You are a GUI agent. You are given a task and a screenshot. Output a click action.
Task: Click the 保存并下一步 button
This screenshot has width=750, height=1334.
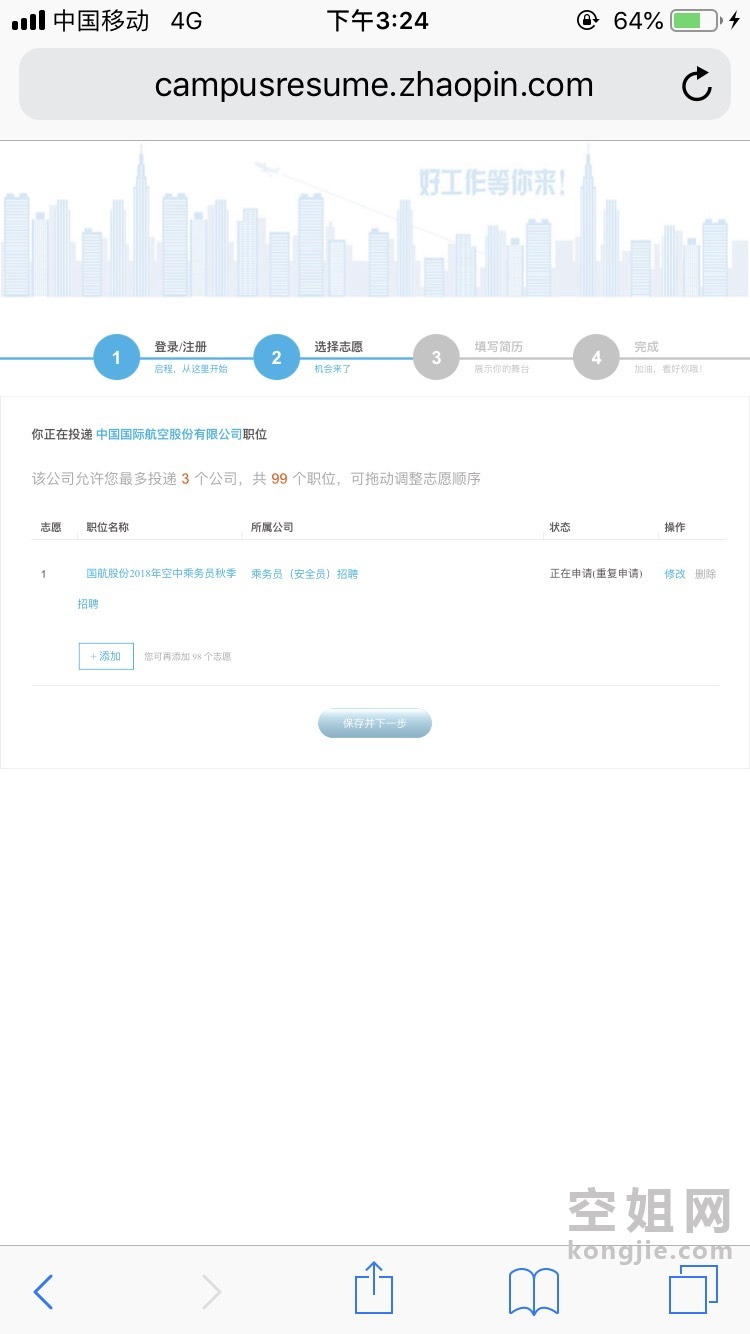[375, 723]
